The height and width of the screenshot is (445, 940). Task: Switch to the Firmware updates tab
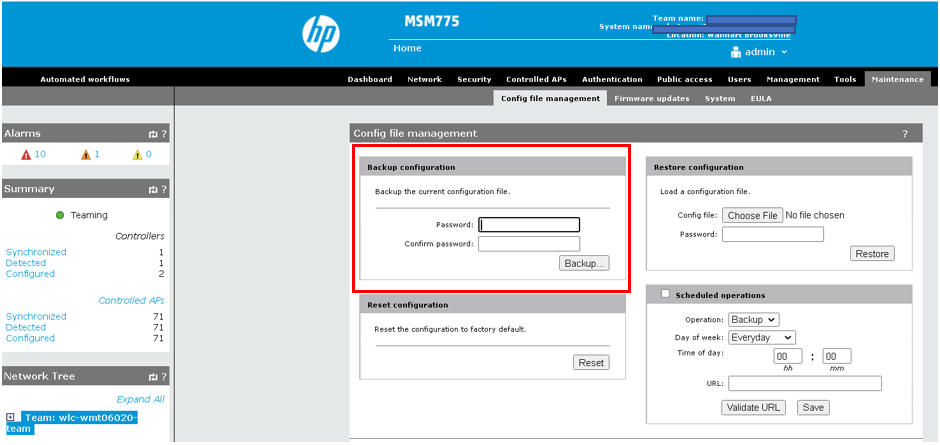[651, 99]
